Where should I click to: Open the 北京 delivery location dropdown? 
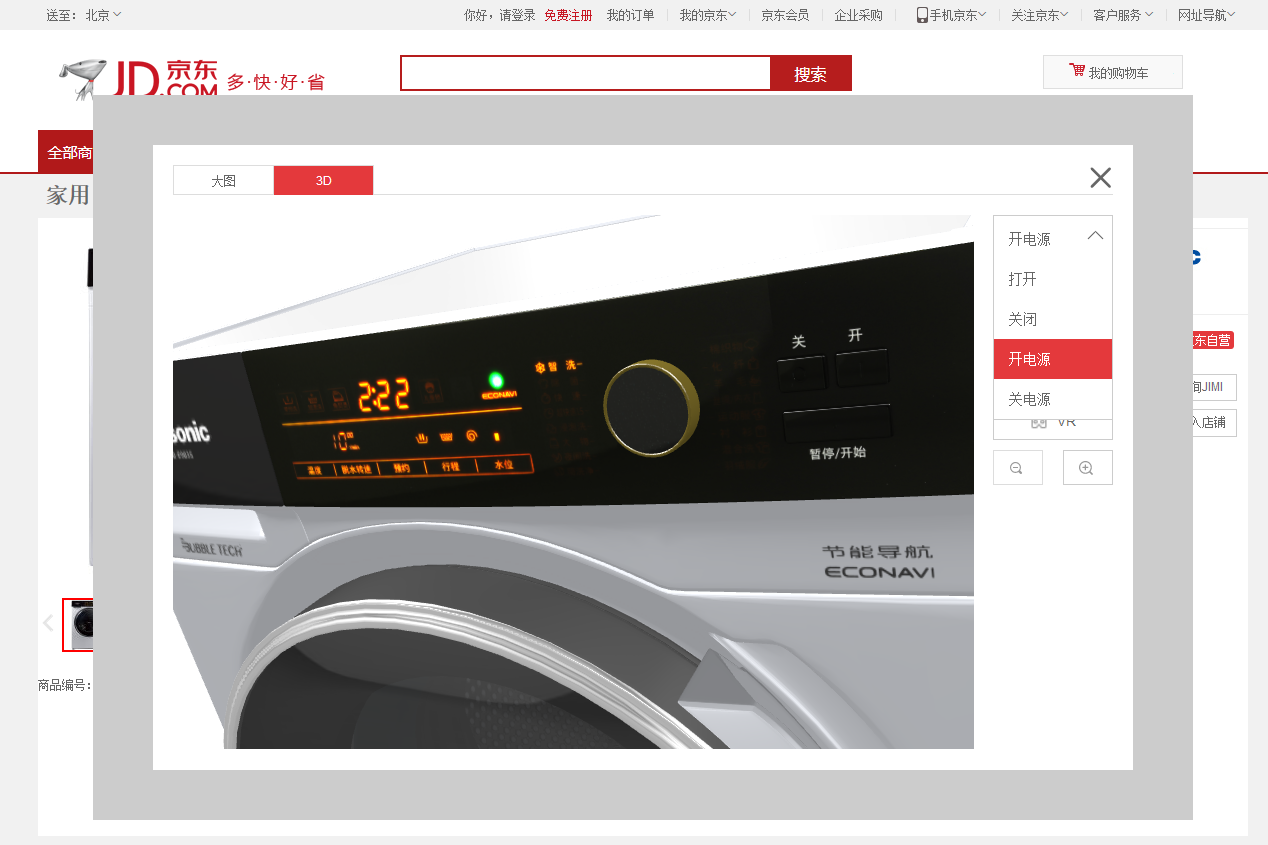(x=103, y=15)
